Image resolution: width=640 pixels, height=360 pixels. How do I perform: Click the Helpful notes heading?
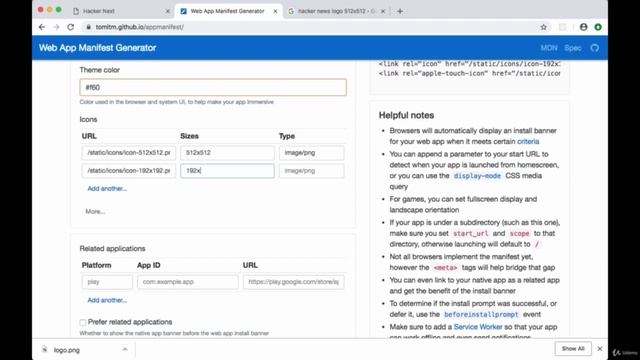[x=406, y=116]
